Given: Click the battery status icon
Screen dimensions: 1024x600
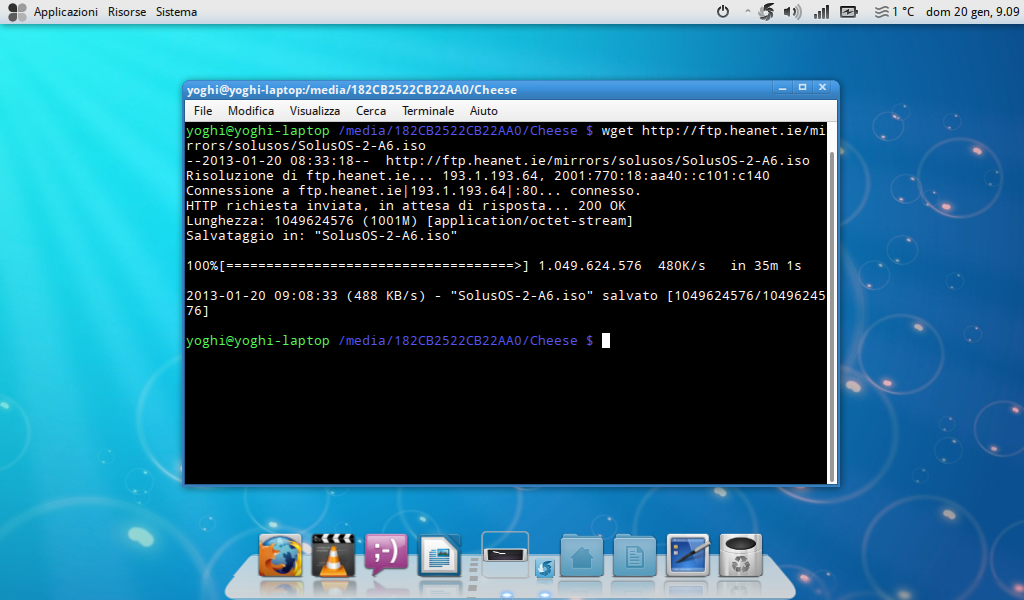Looking at the screenshot, I should tap(848, 12).
